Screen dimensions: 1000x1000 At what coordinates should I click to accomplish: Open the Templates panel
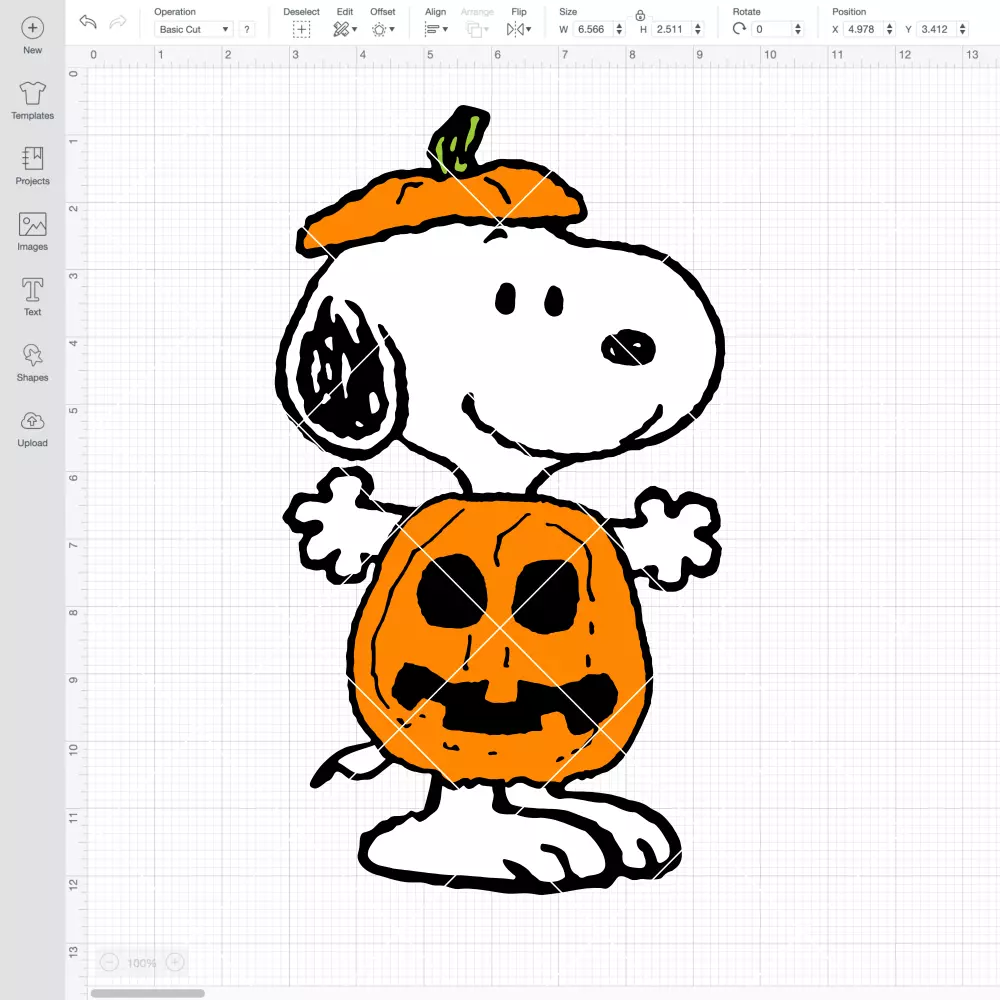point(33,101)
